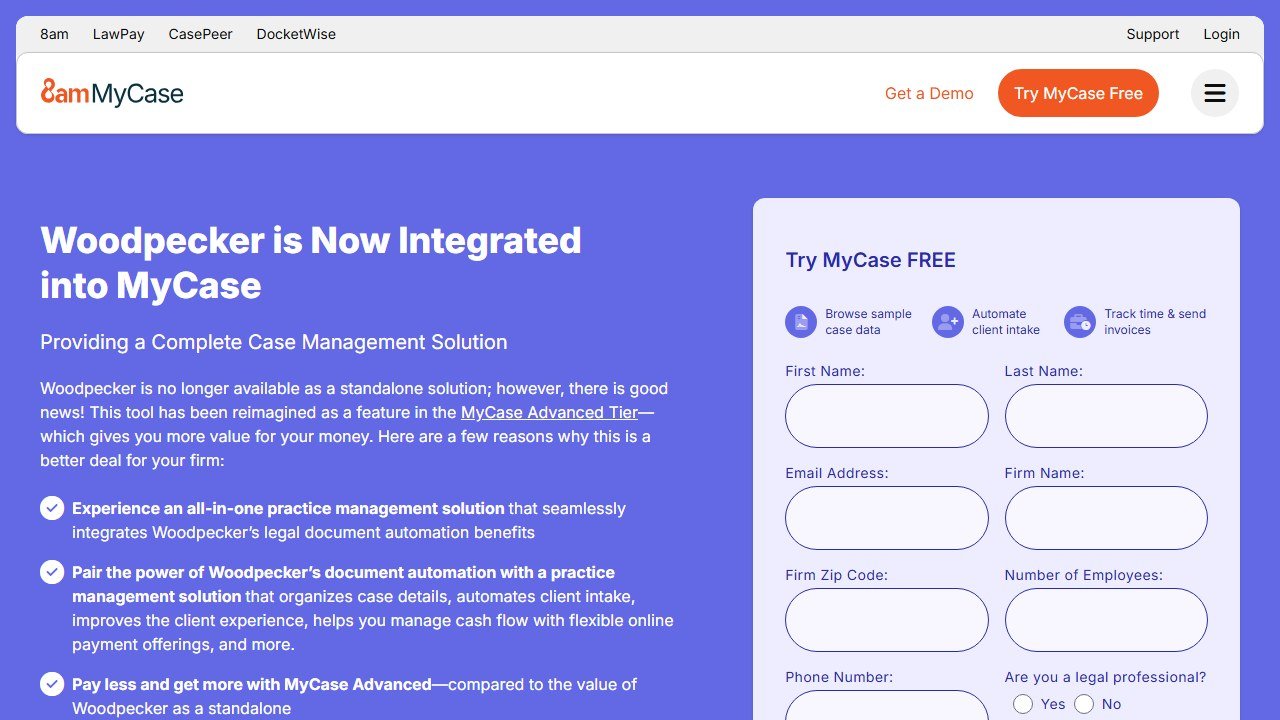Open the Login page
Screen dimensions: 1280x720
pyautogui.click(x=1221, y=34)
